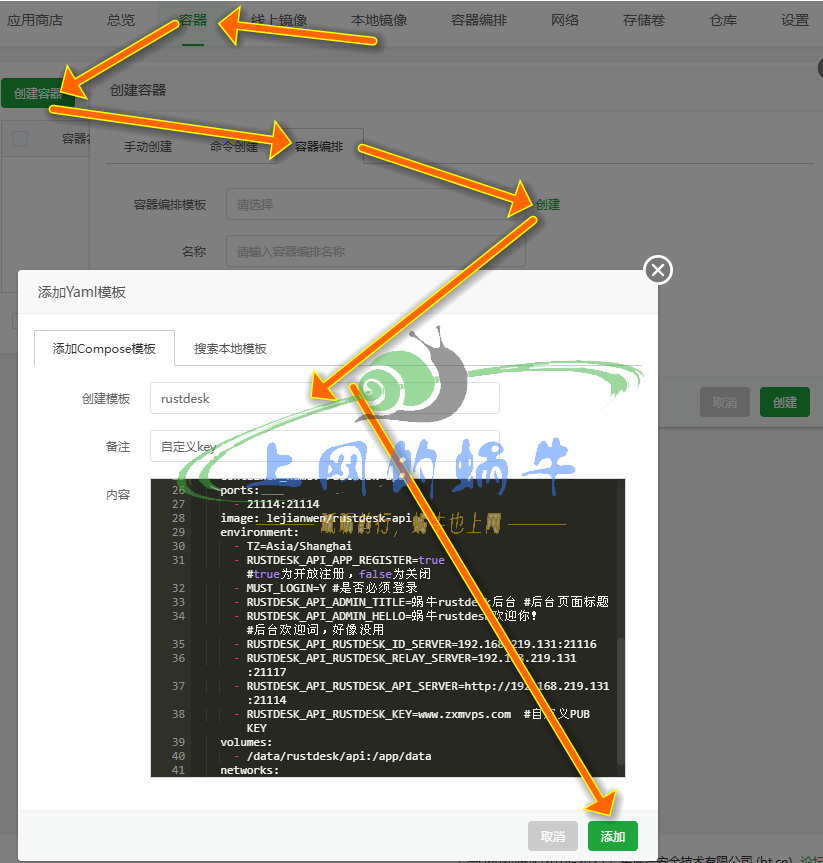Click the image: lejianwen/rustdesk-api line

(x=316, y=518)
